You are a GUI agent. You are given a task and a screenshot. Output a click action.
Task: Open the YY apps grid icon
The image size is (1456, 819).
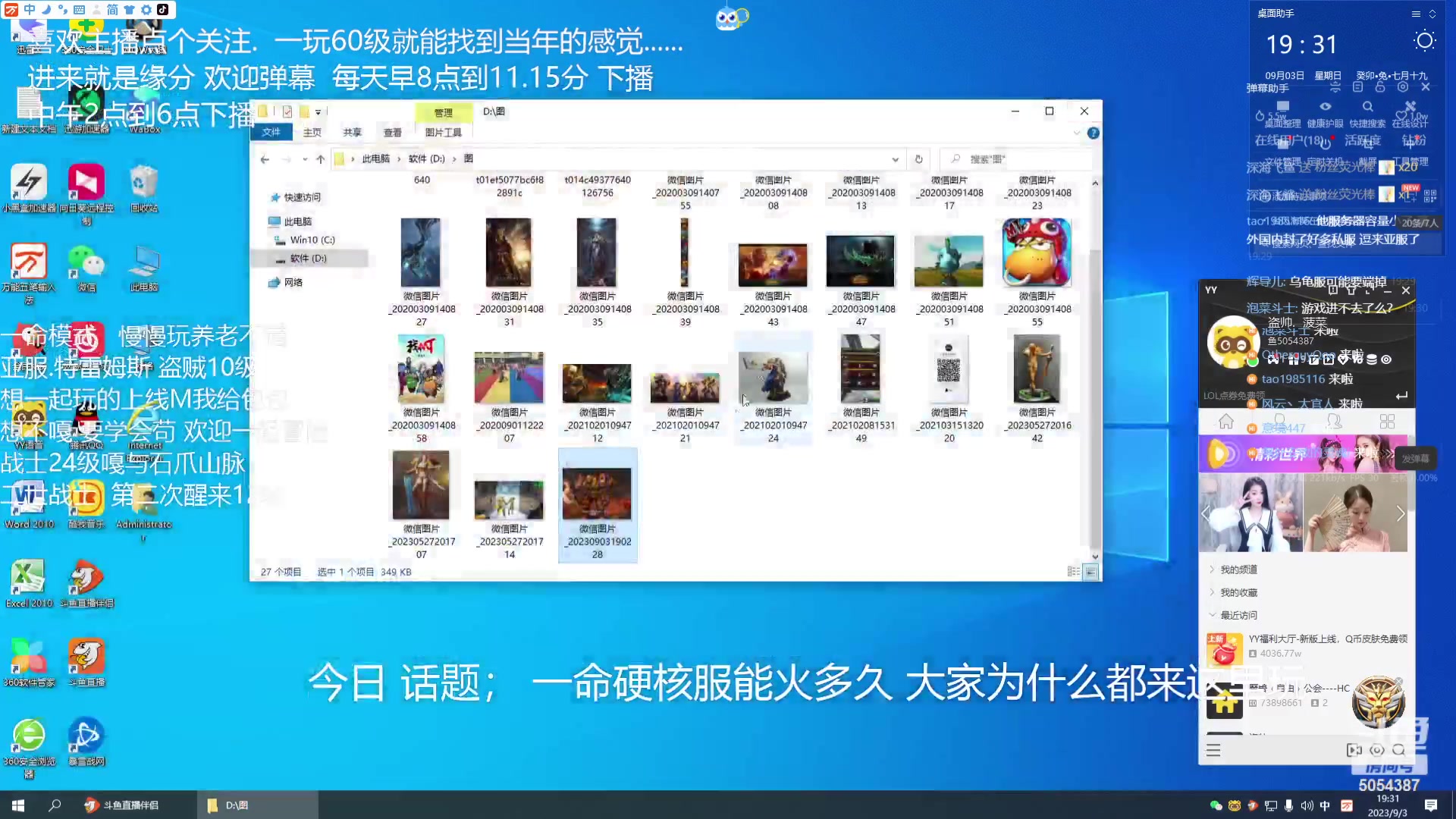(1387, 422)
